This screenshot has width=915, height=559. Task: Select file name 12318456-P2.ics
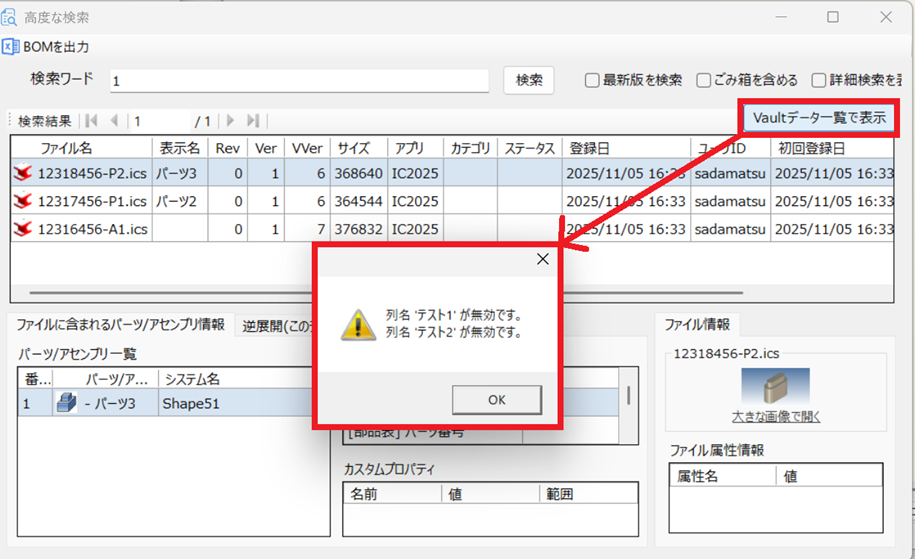(92, 173)
